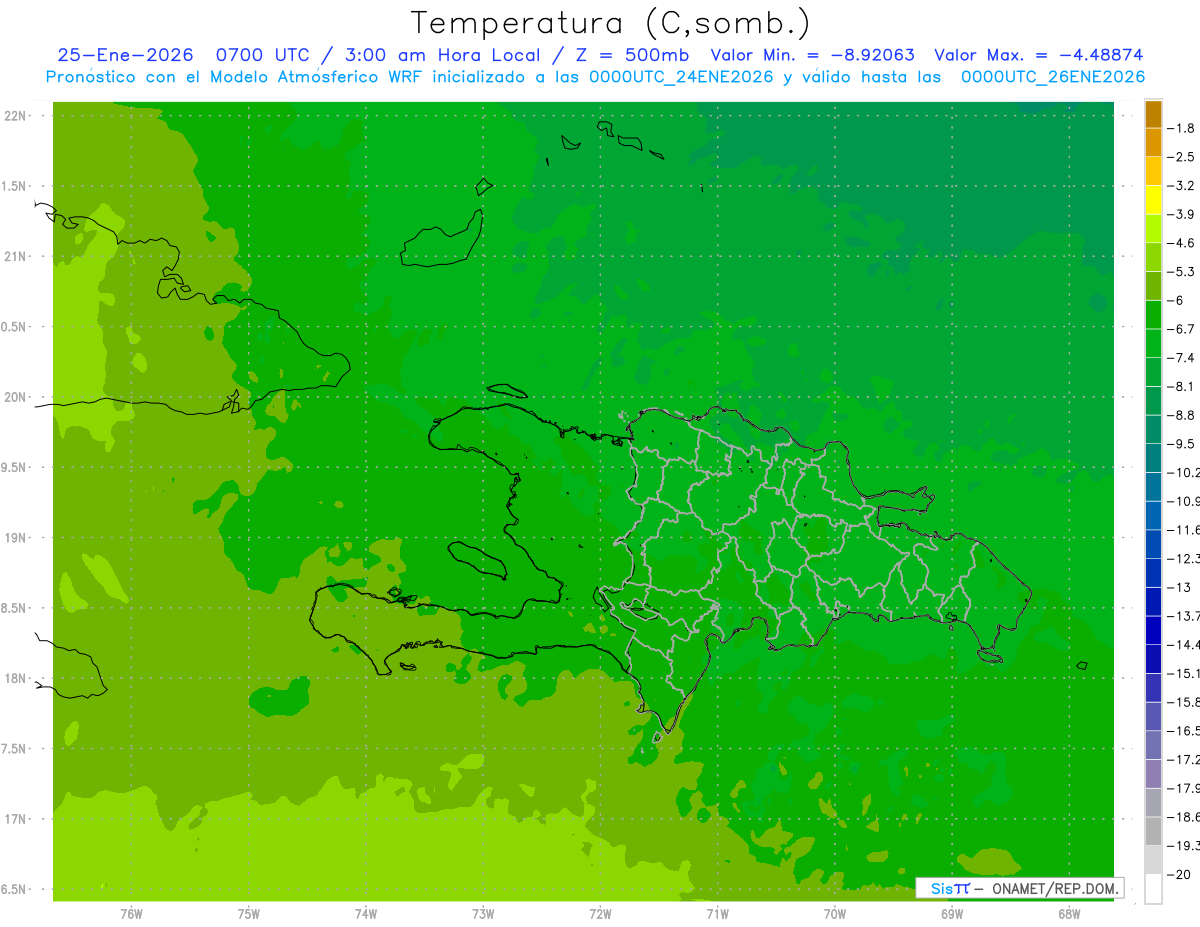Select the '-3.2' legend value

(1181, 186)
